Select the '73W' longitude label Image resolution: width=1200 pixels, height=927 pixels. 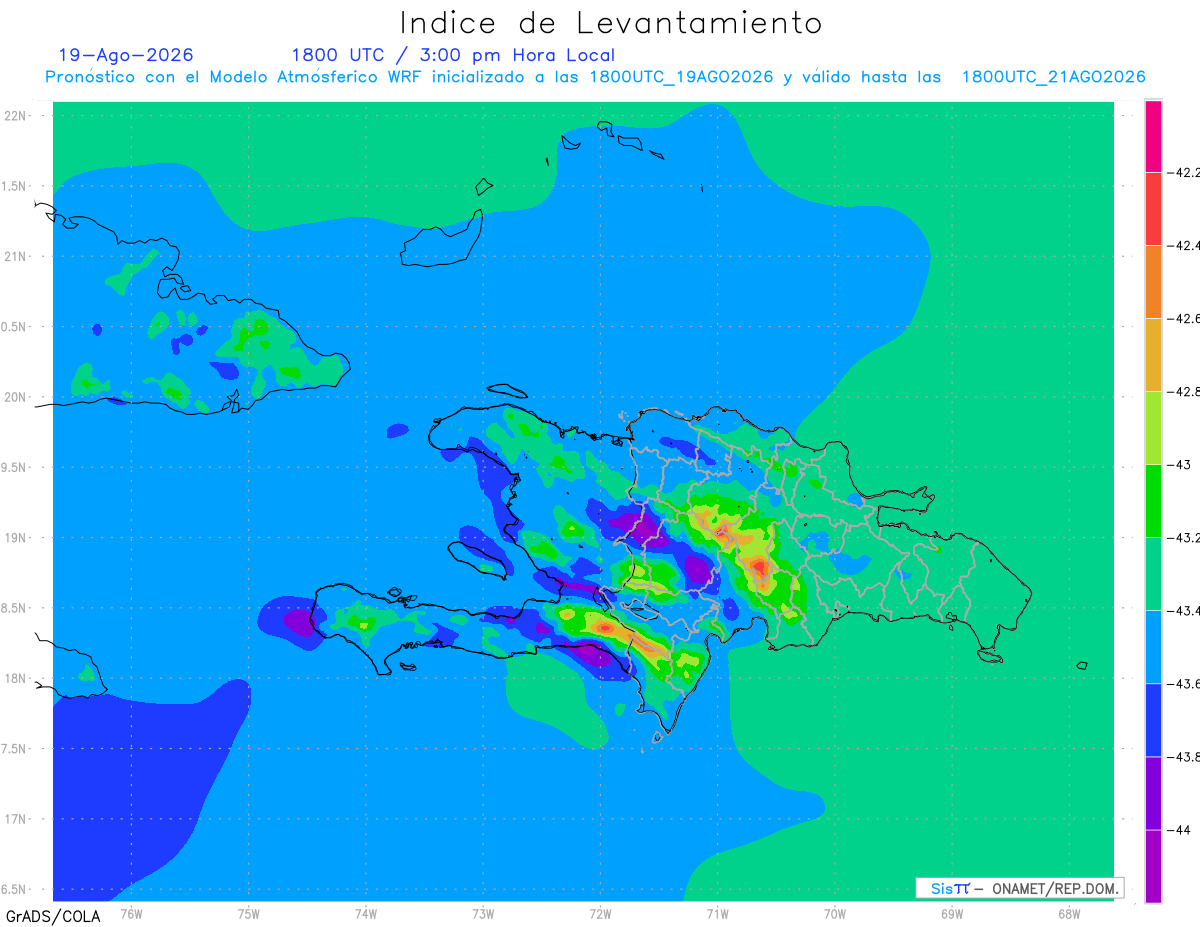[x=483, y=913]
